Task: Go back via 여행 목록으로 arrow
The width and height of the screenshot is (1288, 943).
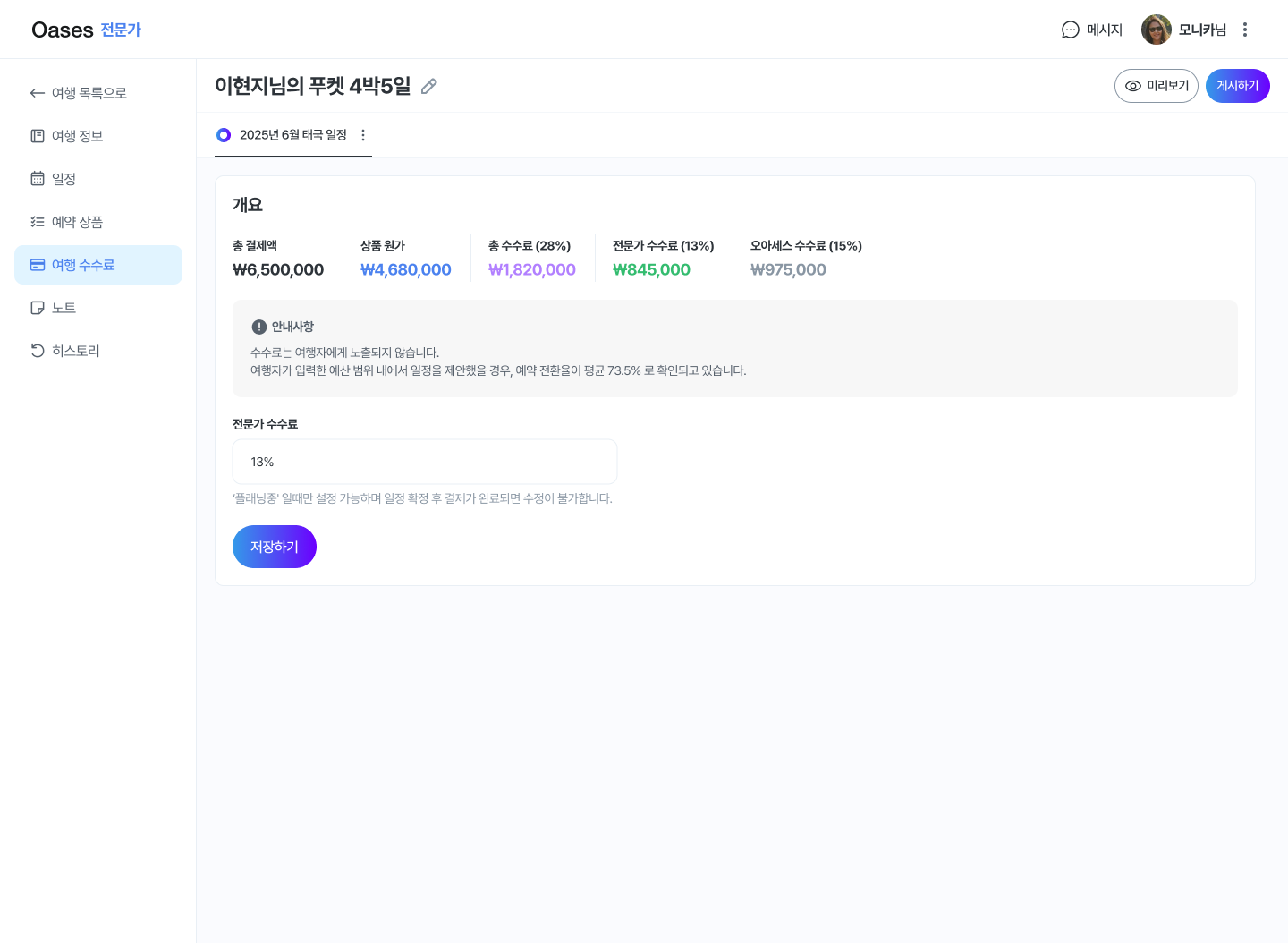Action: pyautogui.click(x=38, y=93)
